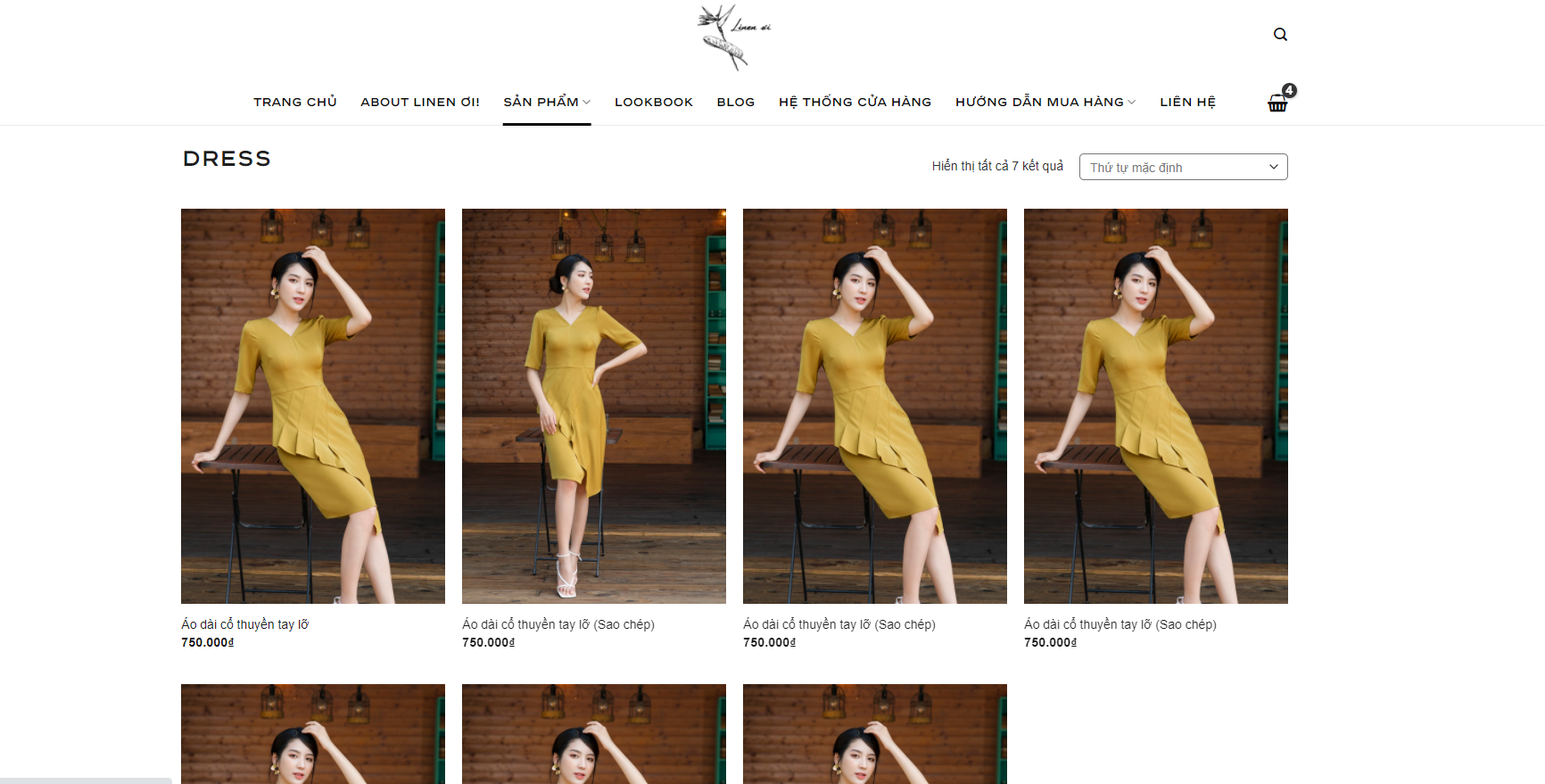Viewport: 1545px width, 784px height.
Task: Click the search magnifier icon
Action: [x=1280, y=35]
